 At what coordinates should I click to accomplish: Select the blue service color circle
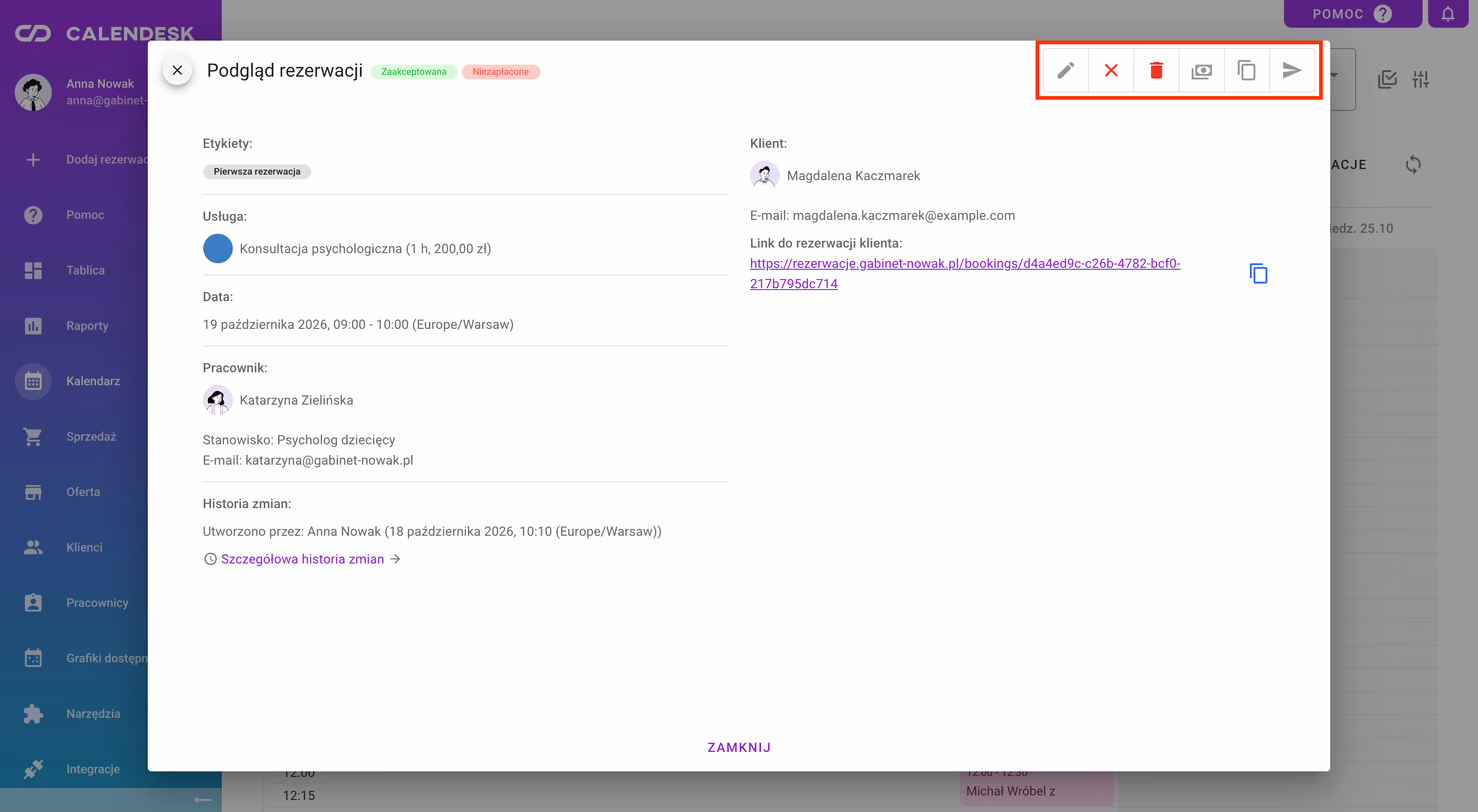(218, 249)
